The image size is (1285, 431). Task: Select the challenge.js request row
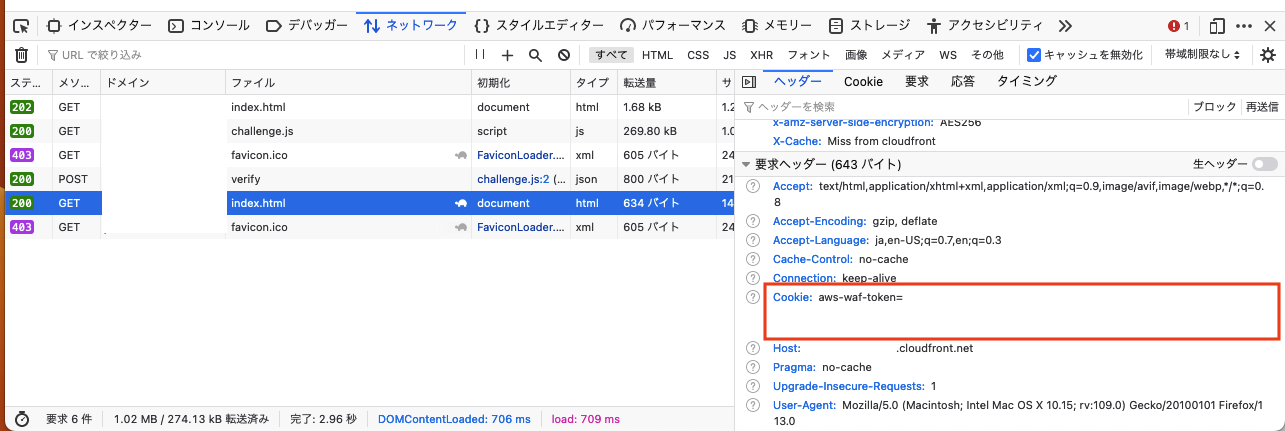[368, 131]
